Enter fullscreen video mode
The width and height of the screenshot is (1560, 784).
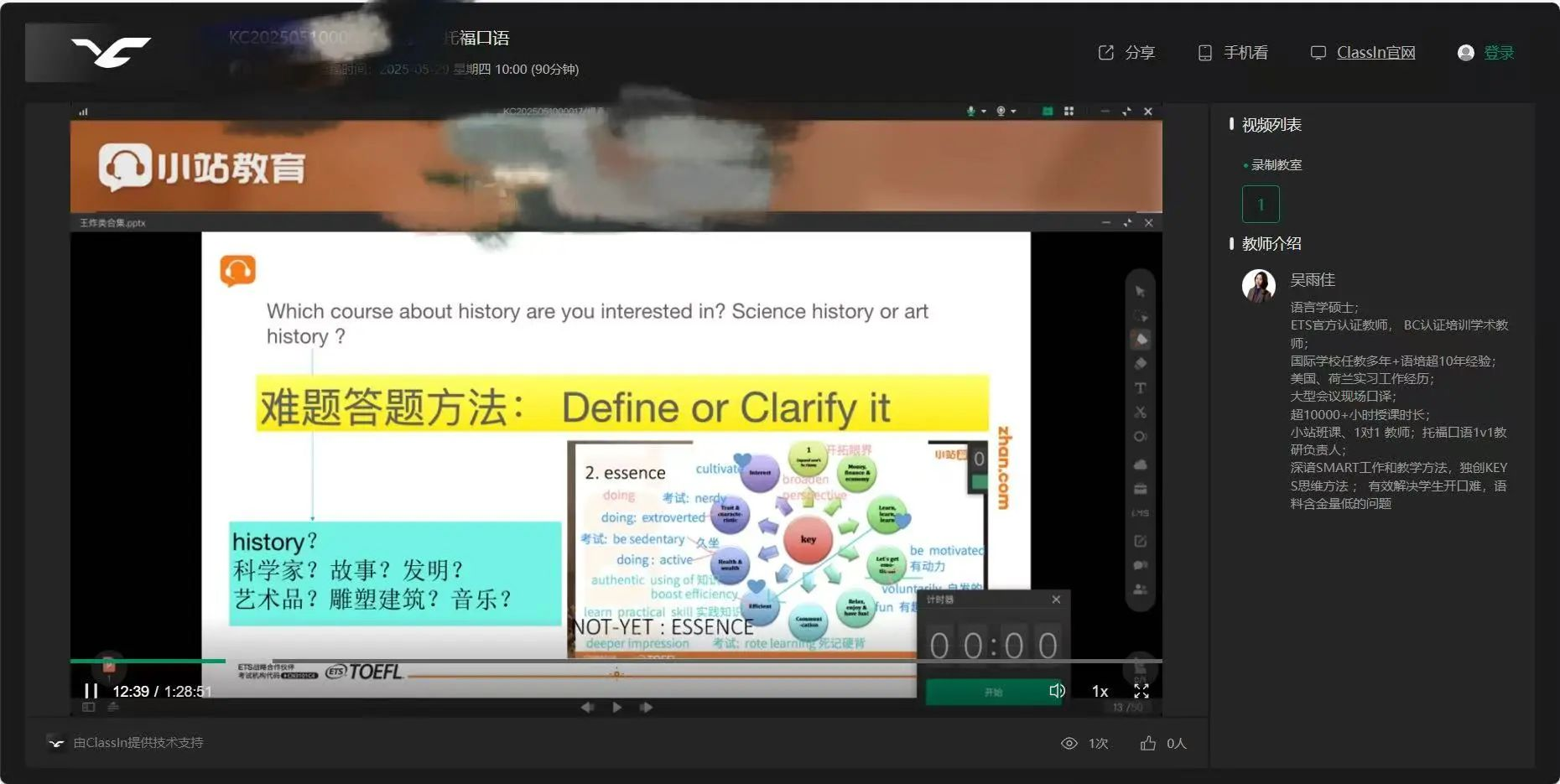click(1141, 691)
